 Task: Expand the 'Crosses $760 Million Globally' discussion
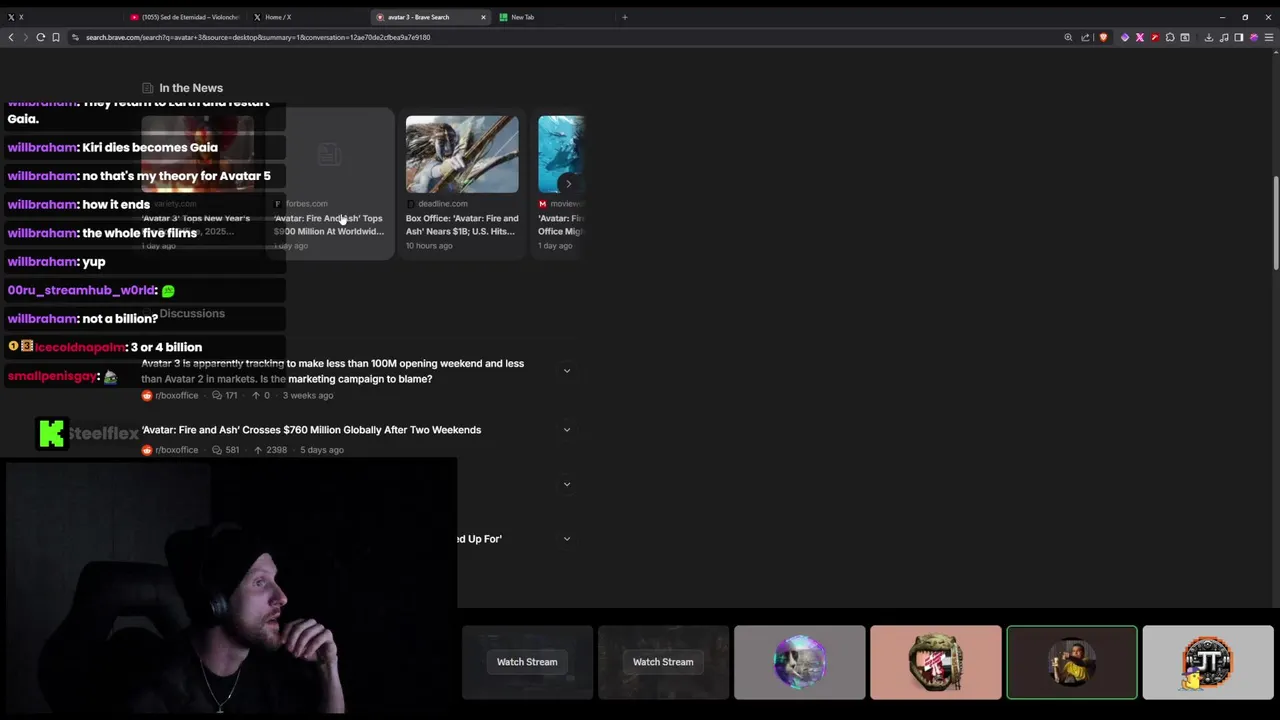(567, 430)
